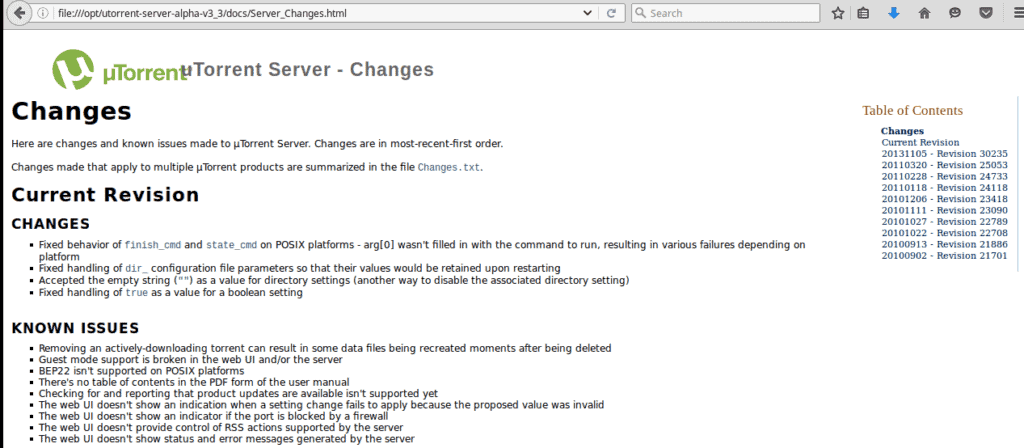This screenshot has height=448, width=1024.
Task: Open 20110320 - Revision 25053 link
Action: (x=944, y=165)
